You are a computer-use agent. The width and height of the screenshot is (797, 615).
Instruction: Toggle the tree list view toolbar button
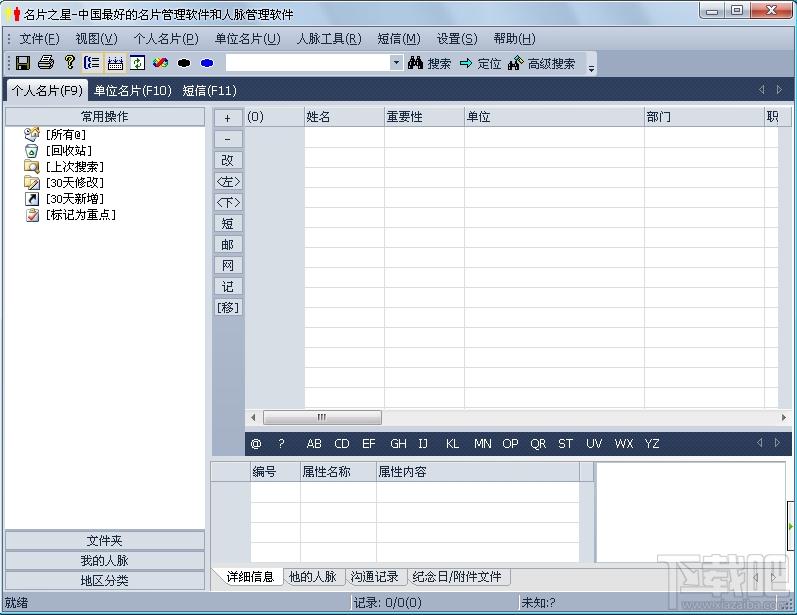92,63
